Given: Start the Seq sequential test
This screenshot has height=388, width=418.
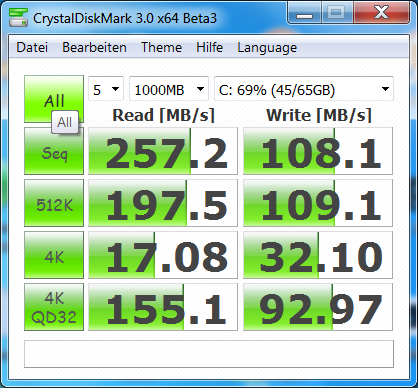Looking at the screenshot, I should tap(54, 151).
